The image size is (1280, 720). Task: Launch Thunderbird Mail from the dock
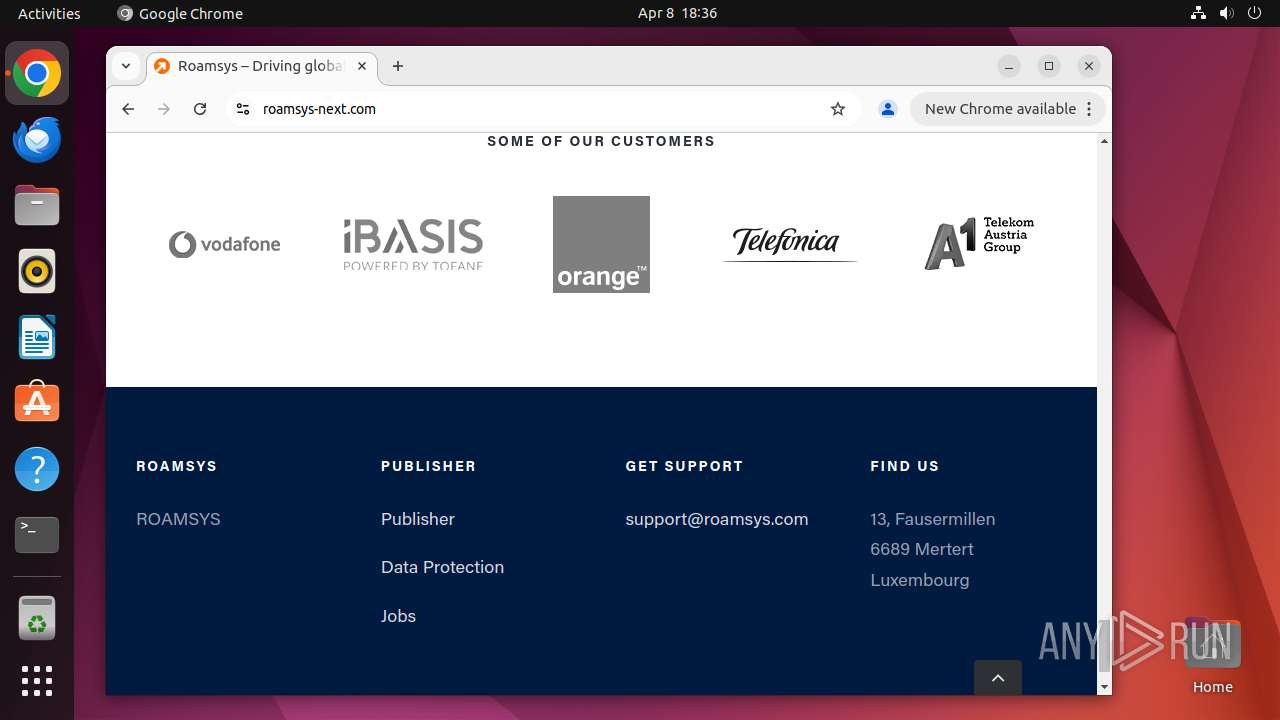(37, 140)
